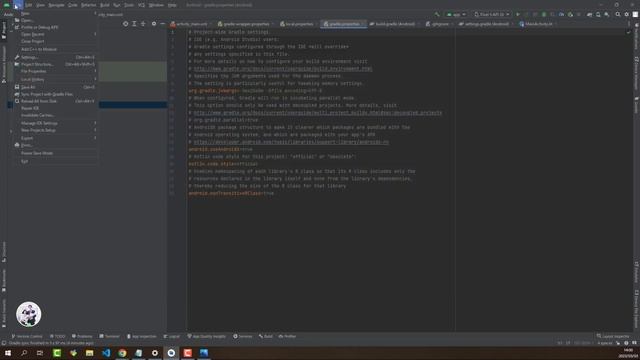
Task: Switch to build.gradle (Android) tab
Action: point(394,24)
